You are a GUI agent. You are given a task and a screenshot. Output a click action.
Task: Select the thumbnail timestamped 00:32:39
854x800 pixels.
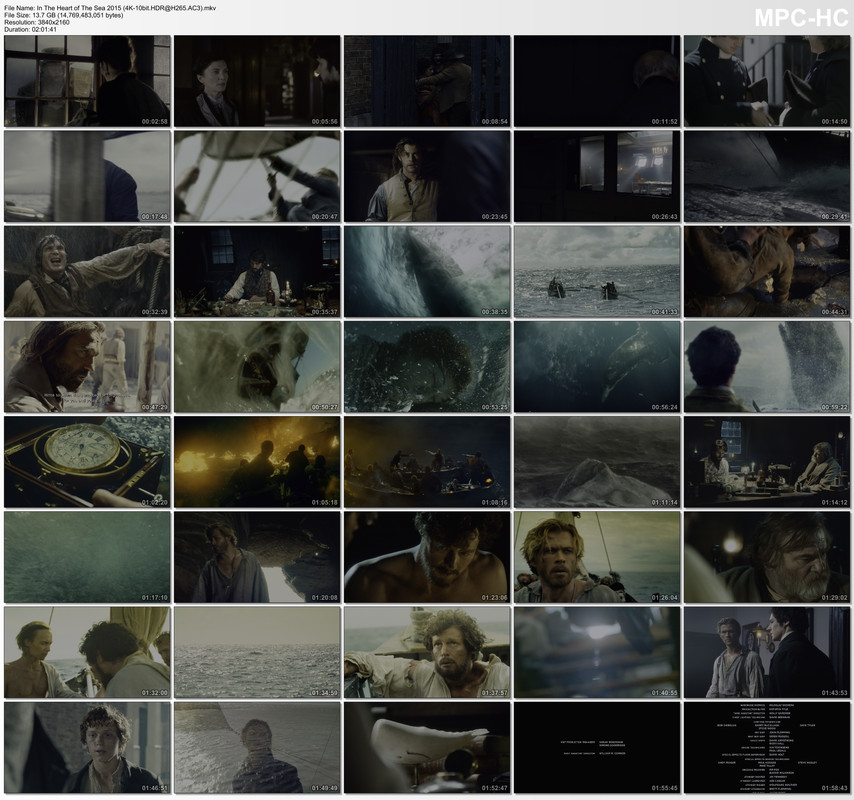point(87,272)
